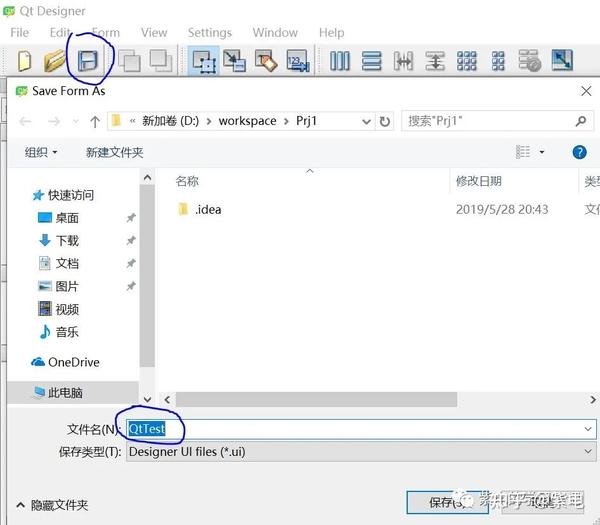The height and width of the screenshot is (525, 600).
Task: Click Bring to Front toolbar icon
Action: 161,61
